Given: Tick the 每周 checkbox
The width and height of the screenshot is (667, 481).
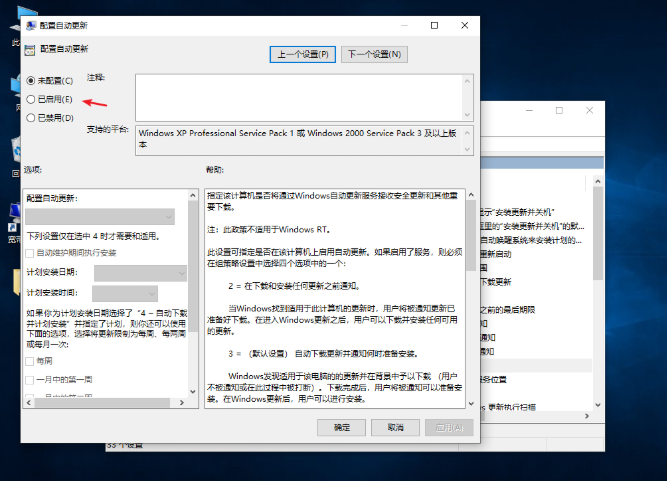Looking at the screenshot, I should click(x=30, y=361).
